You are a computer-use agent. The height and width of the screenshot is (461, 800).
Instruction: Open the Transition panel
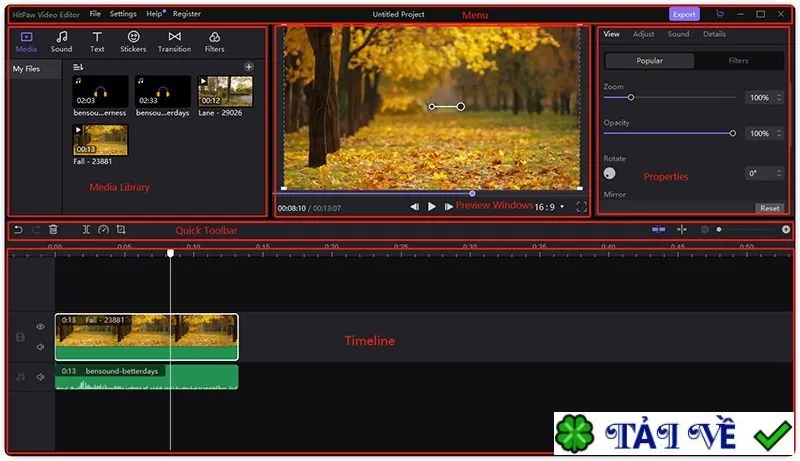point(174,41)
